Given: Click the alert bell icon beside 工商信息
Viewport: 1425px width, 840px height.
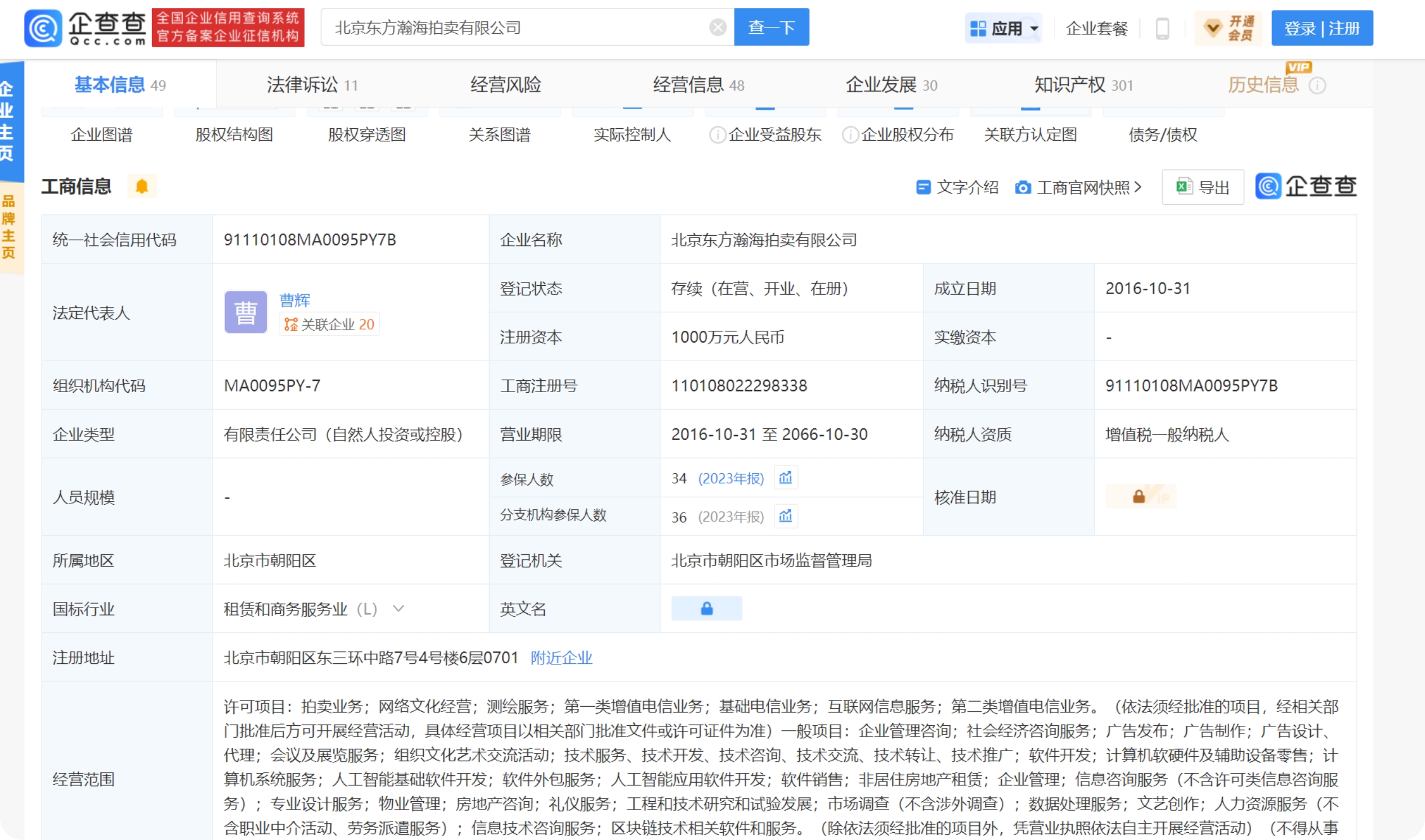Looking at the screenshot, I should tap(141, 186).
